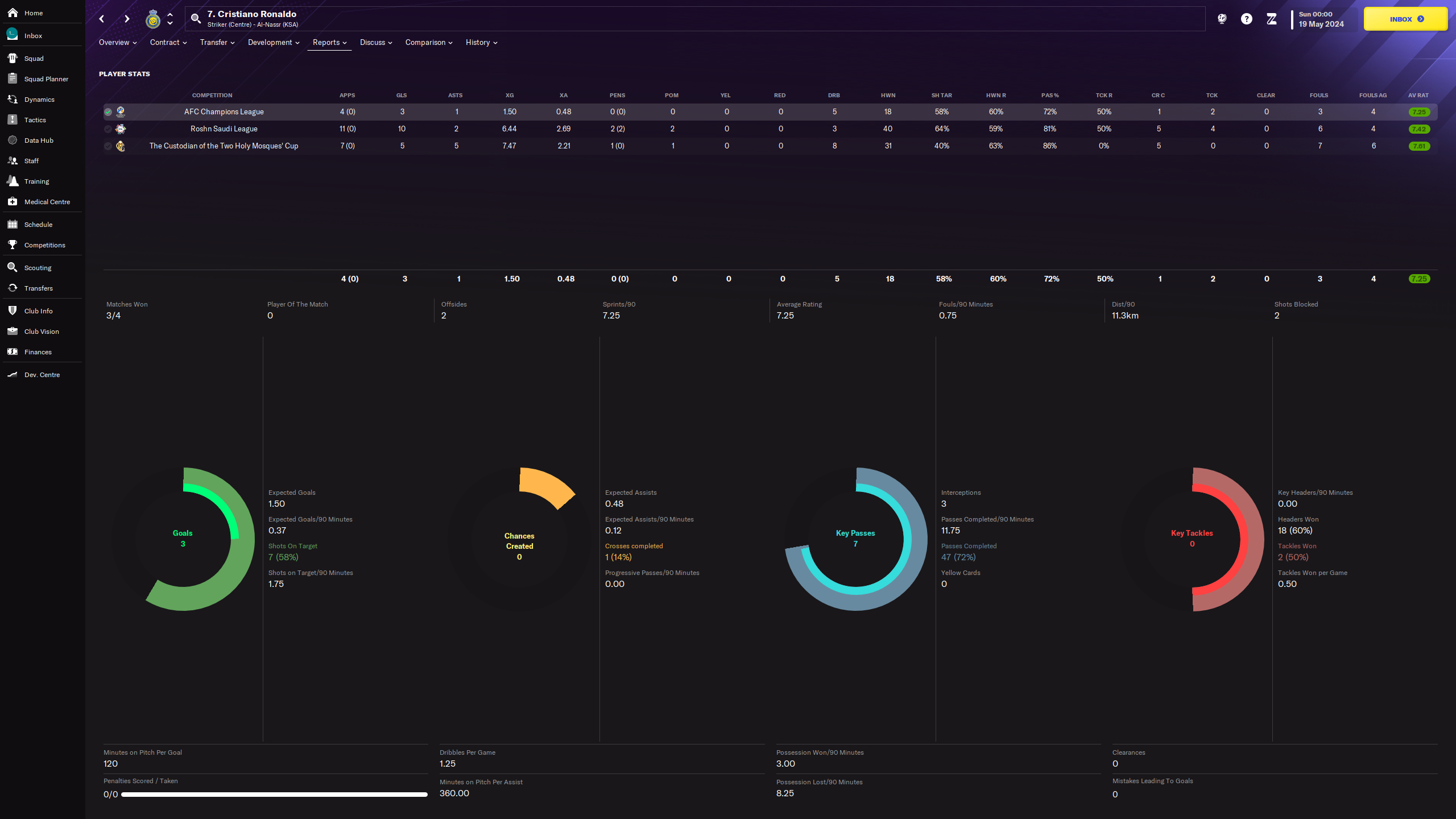Open the world globe icon
Screen dimensions: 1456x819
tap(1222, 19)
